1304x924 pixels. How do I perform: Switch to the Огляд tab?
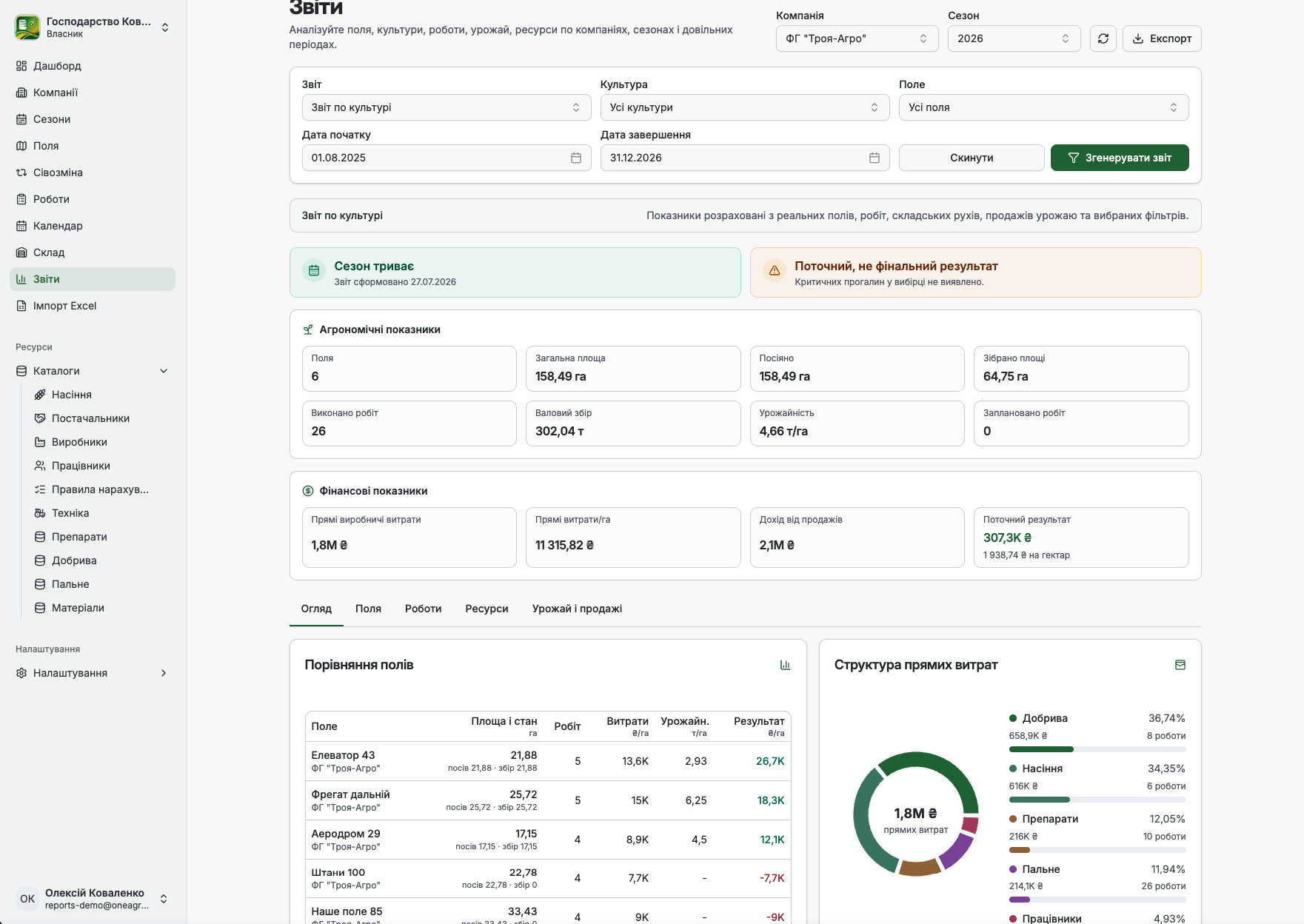point(316,609)
